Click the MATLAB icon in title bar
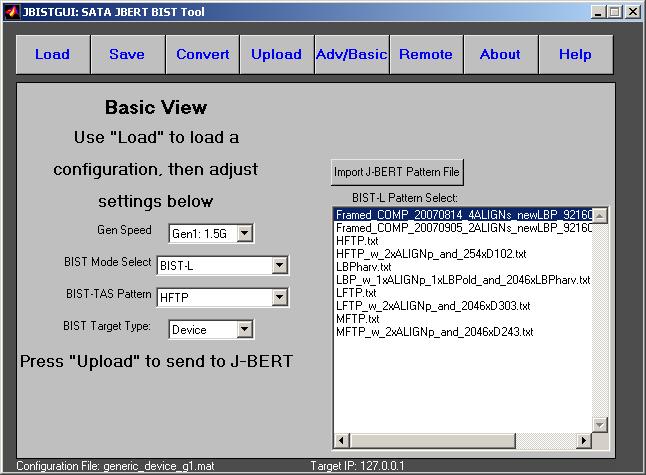 pos(12,12)
